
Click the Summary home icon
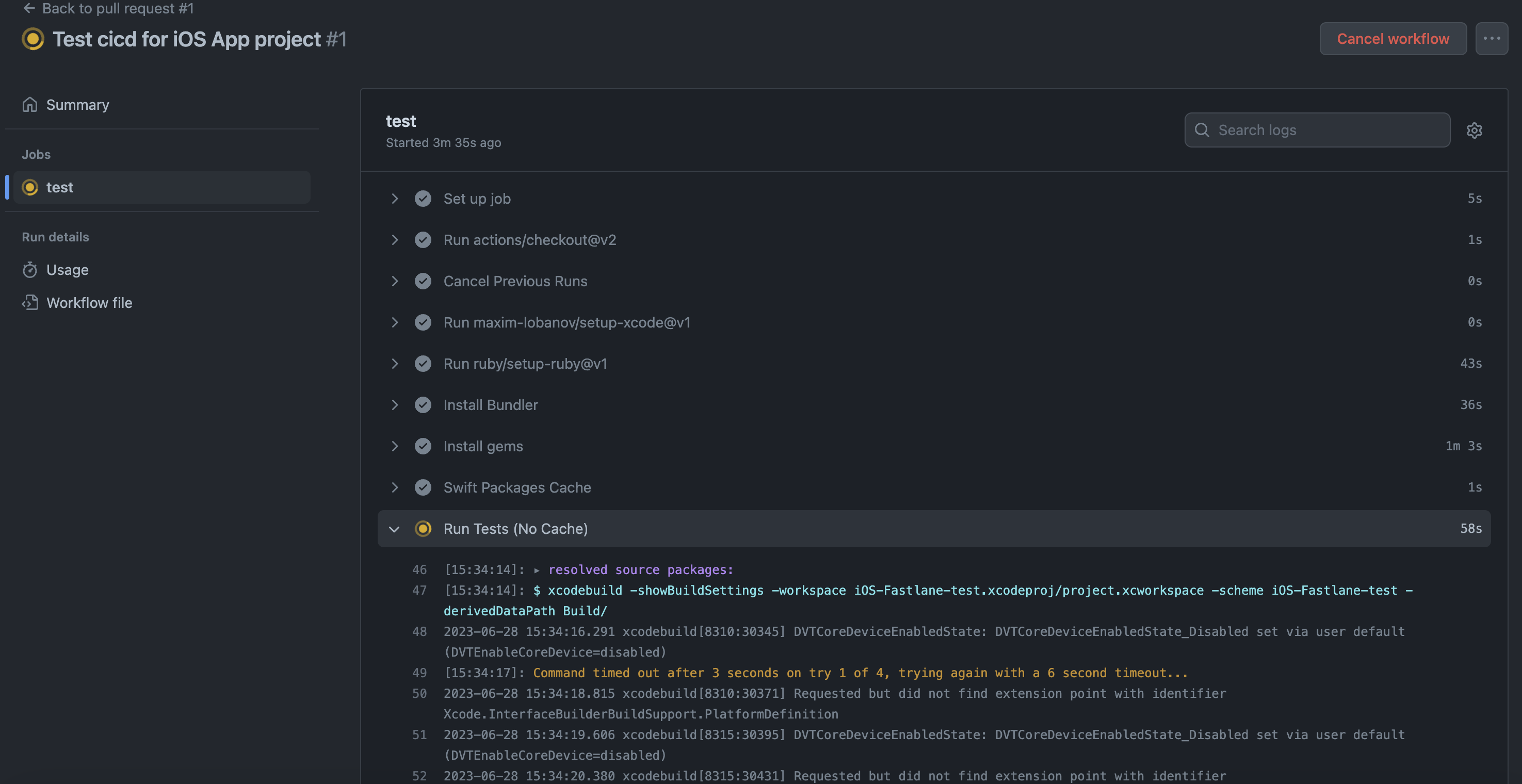[29, 105]
